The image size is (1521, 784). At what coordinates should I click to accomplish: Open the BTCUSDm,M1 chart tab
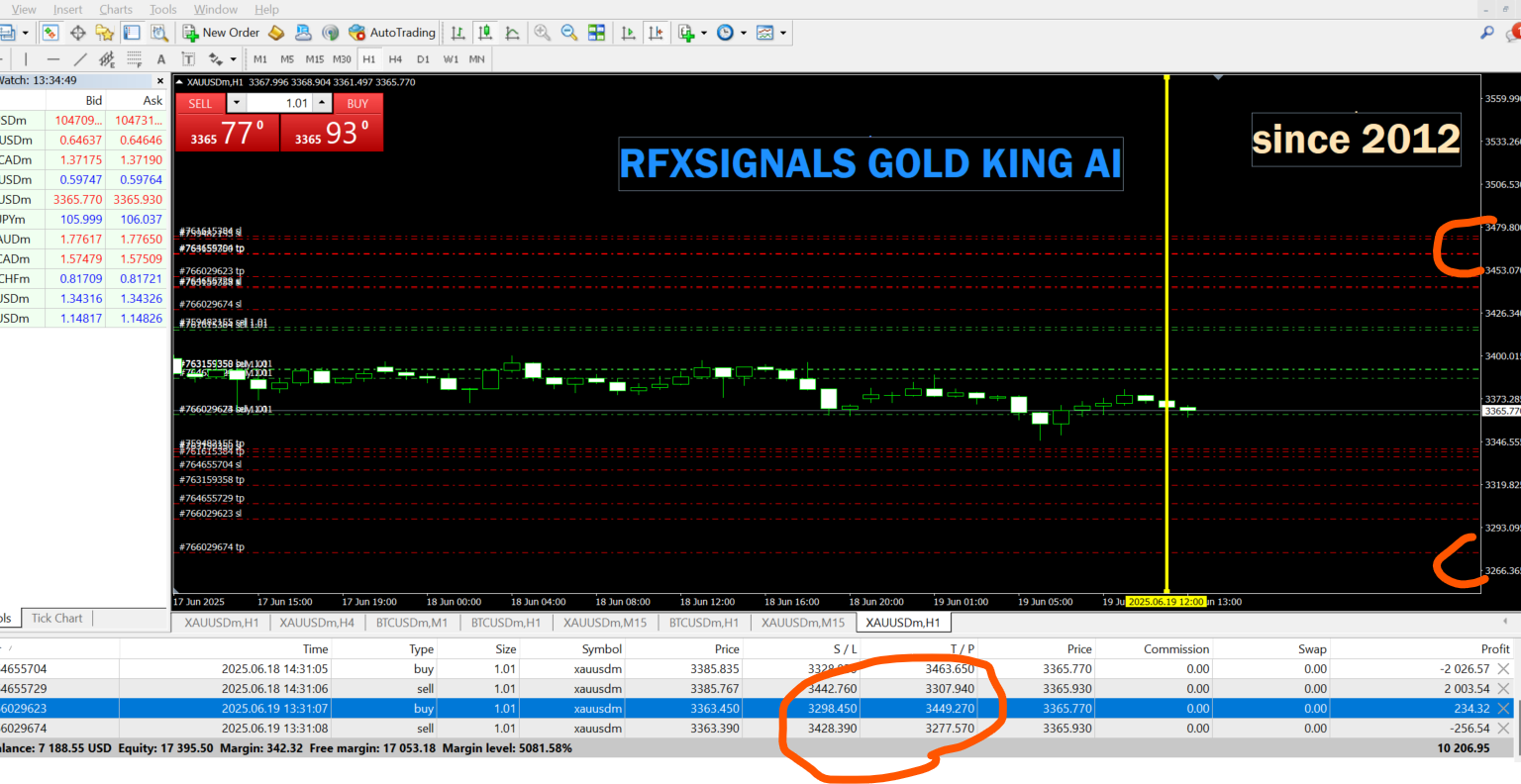tap(412, 623)
